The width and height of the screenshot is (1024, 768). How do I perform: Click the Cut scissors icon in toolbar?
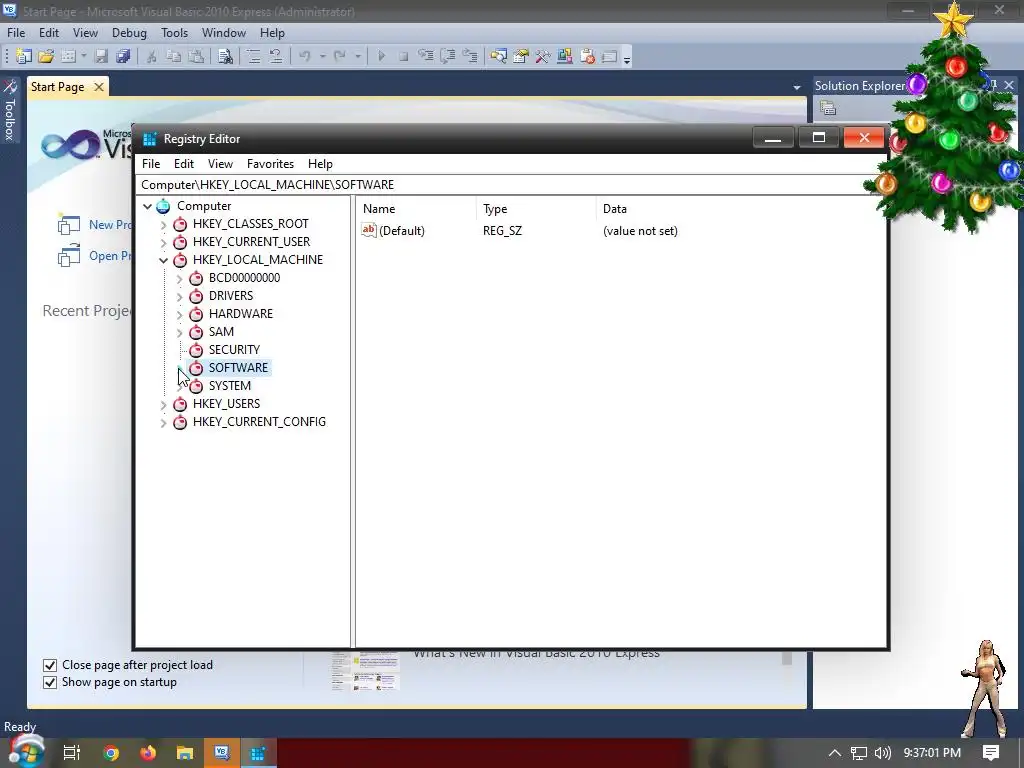(x=151, y=57)
